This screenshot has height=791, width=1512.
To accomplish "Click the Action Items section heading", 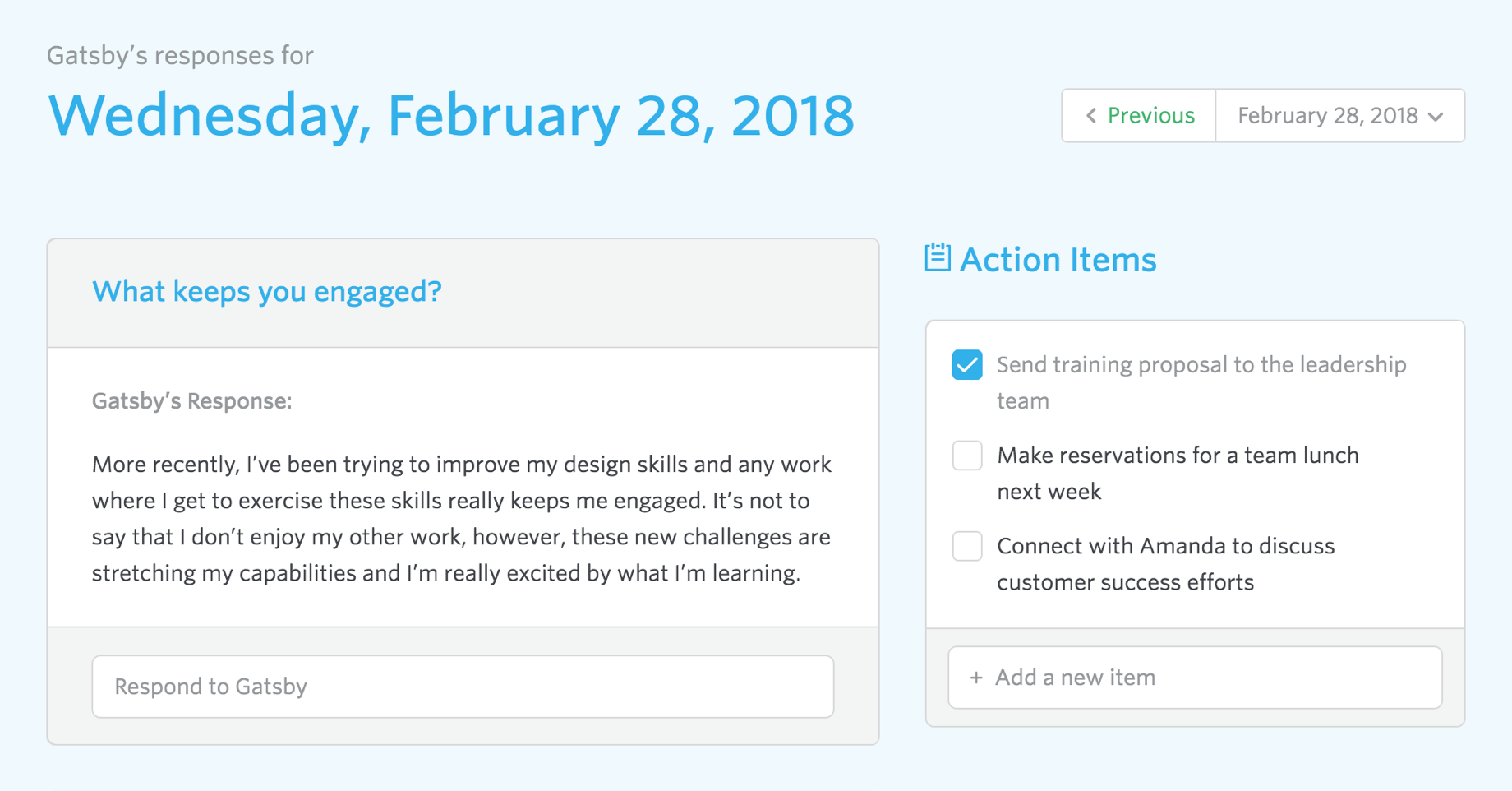I will 1058,259.
